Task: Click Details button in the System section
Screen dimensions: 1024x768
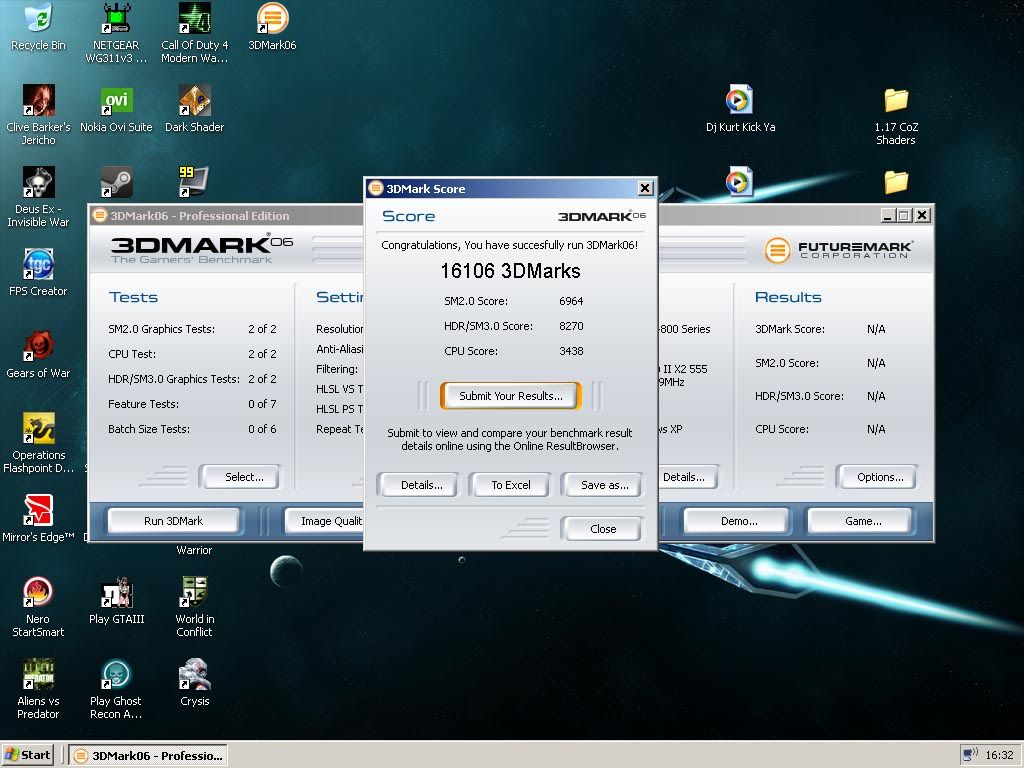Action: pos(687,477)
